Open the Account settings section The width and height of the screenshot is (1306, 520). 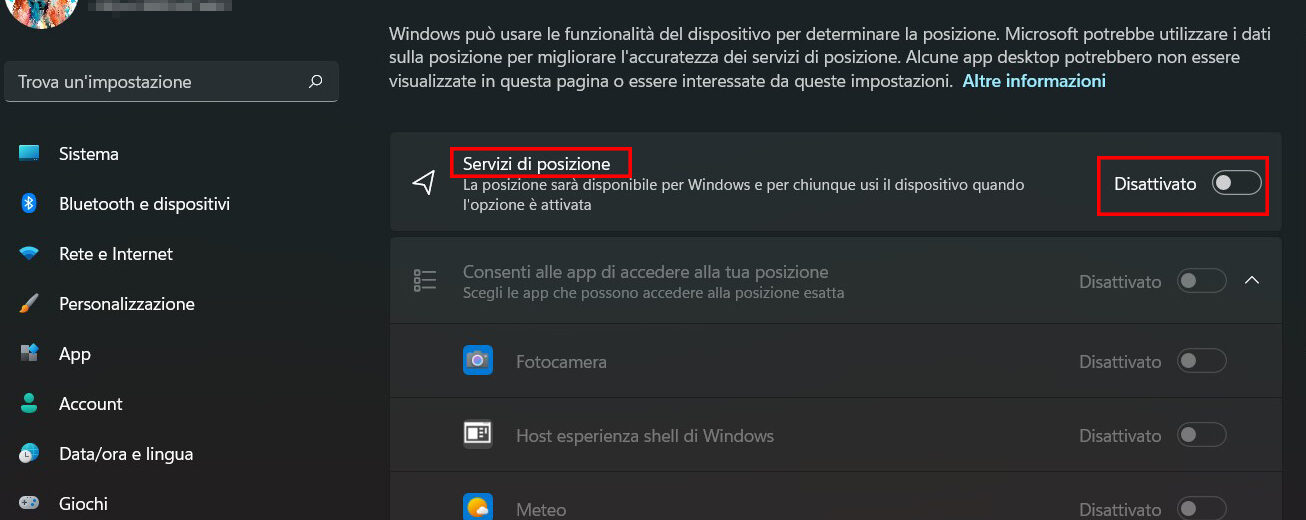point(90,404)
